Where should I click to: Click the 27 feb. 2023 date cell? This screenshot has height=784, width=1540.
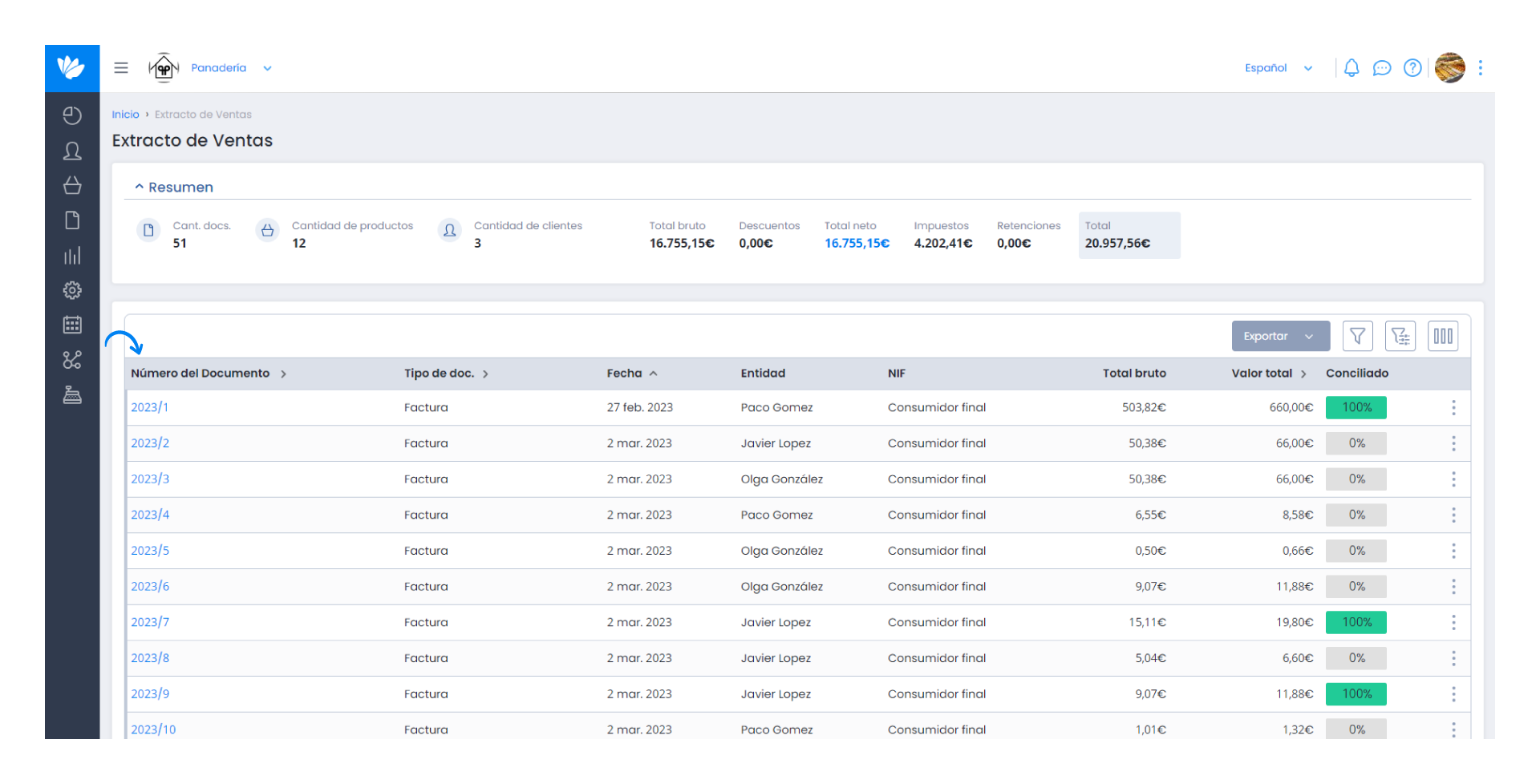[640, 407]
